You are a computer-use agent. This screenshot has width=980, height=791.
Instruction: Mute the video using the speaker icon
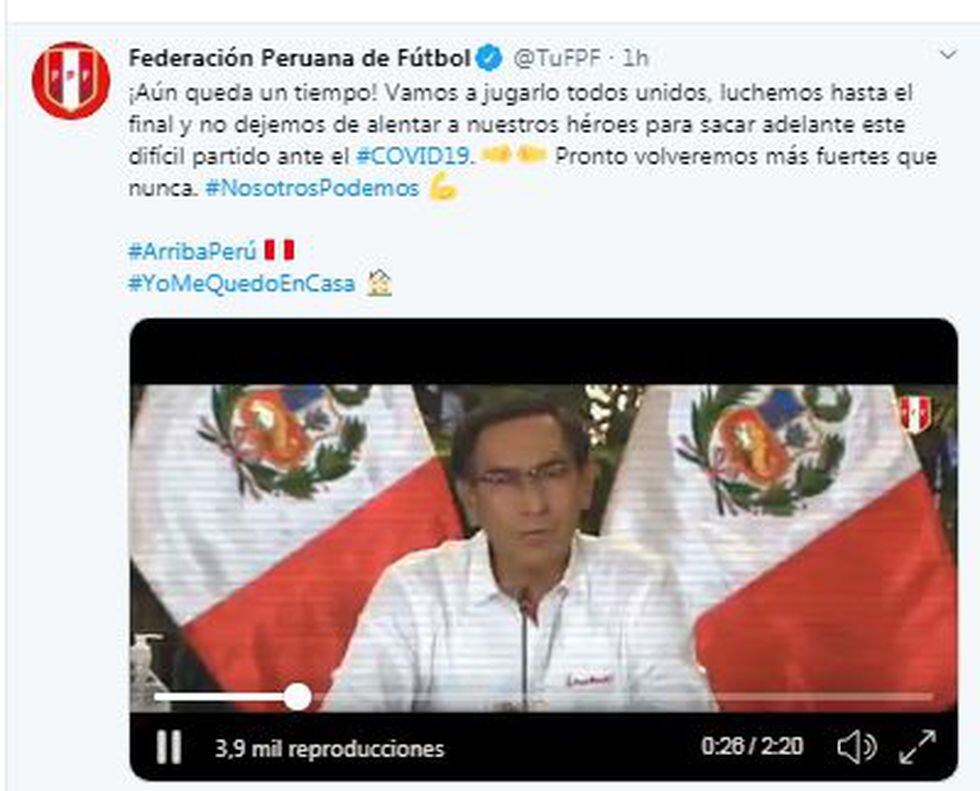click(x=856, y=747)
